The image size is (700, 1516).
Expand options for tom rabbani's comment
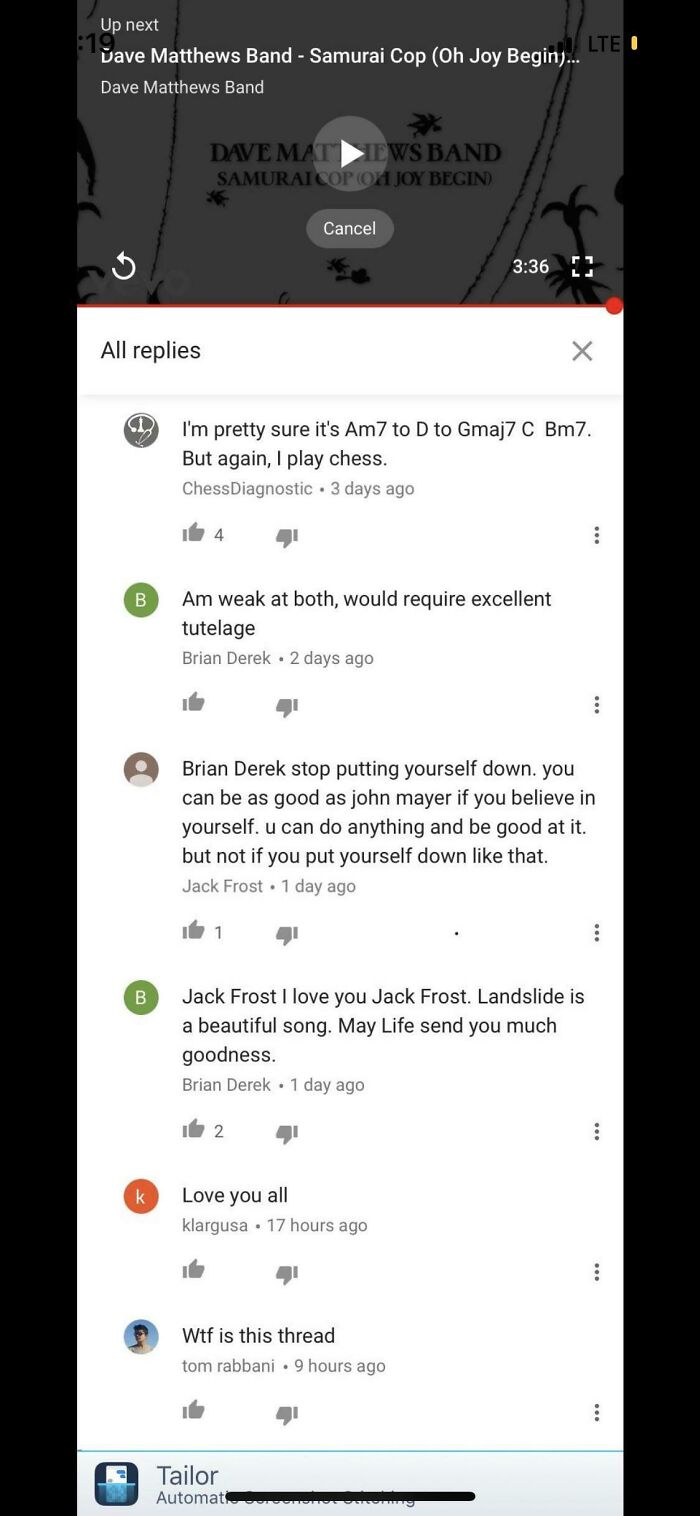click(x=596, y=1411)
